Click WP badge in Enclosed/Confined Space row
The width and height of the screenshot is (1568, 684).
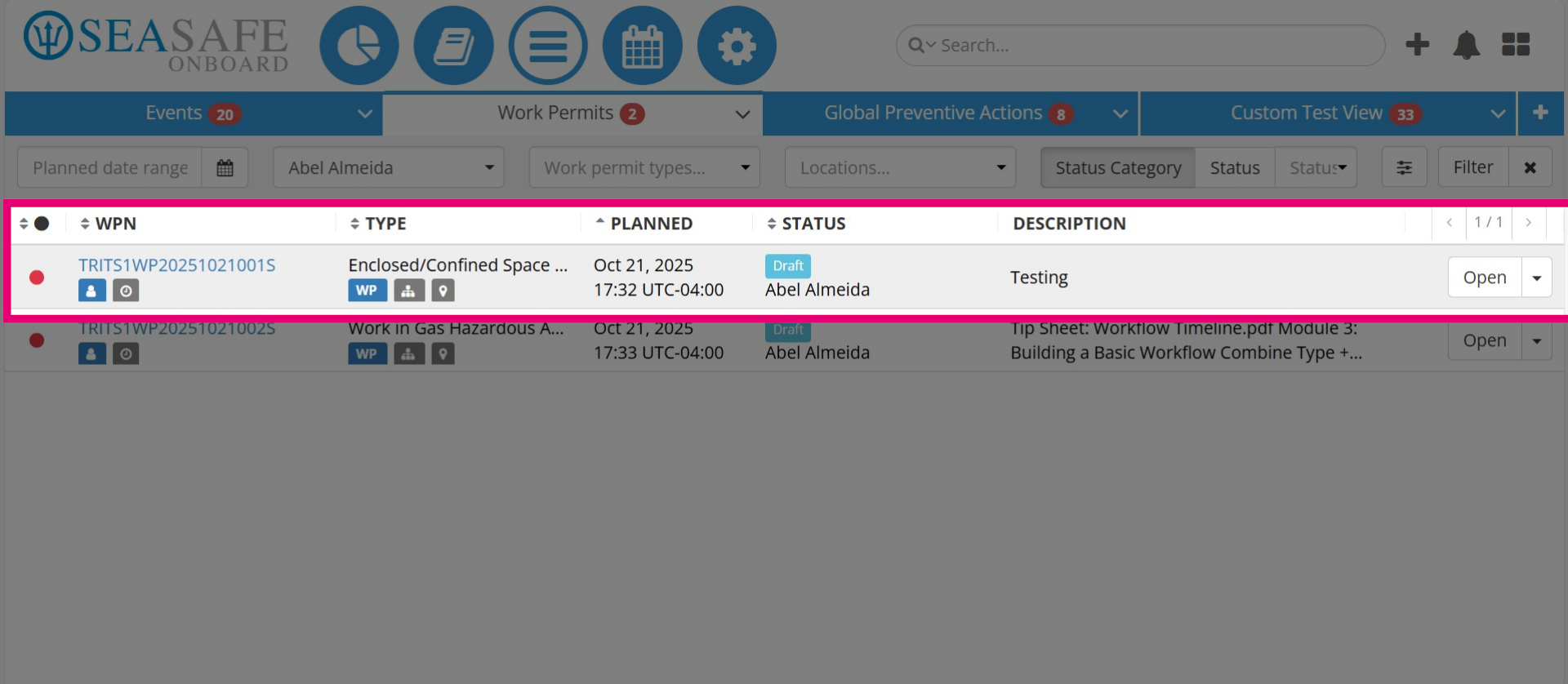coord(367,291)
